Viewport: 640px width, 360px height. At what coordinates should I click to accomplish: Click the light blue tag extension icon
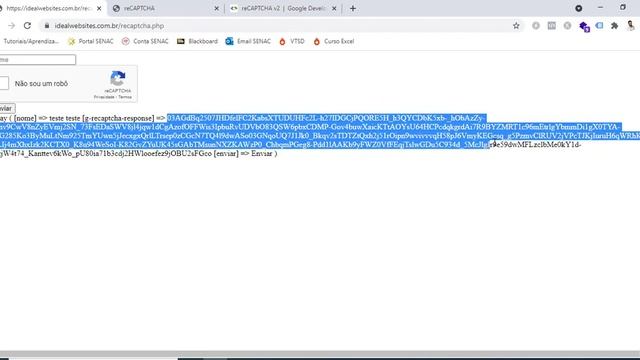pyautogui.click(x=599, y=26)
